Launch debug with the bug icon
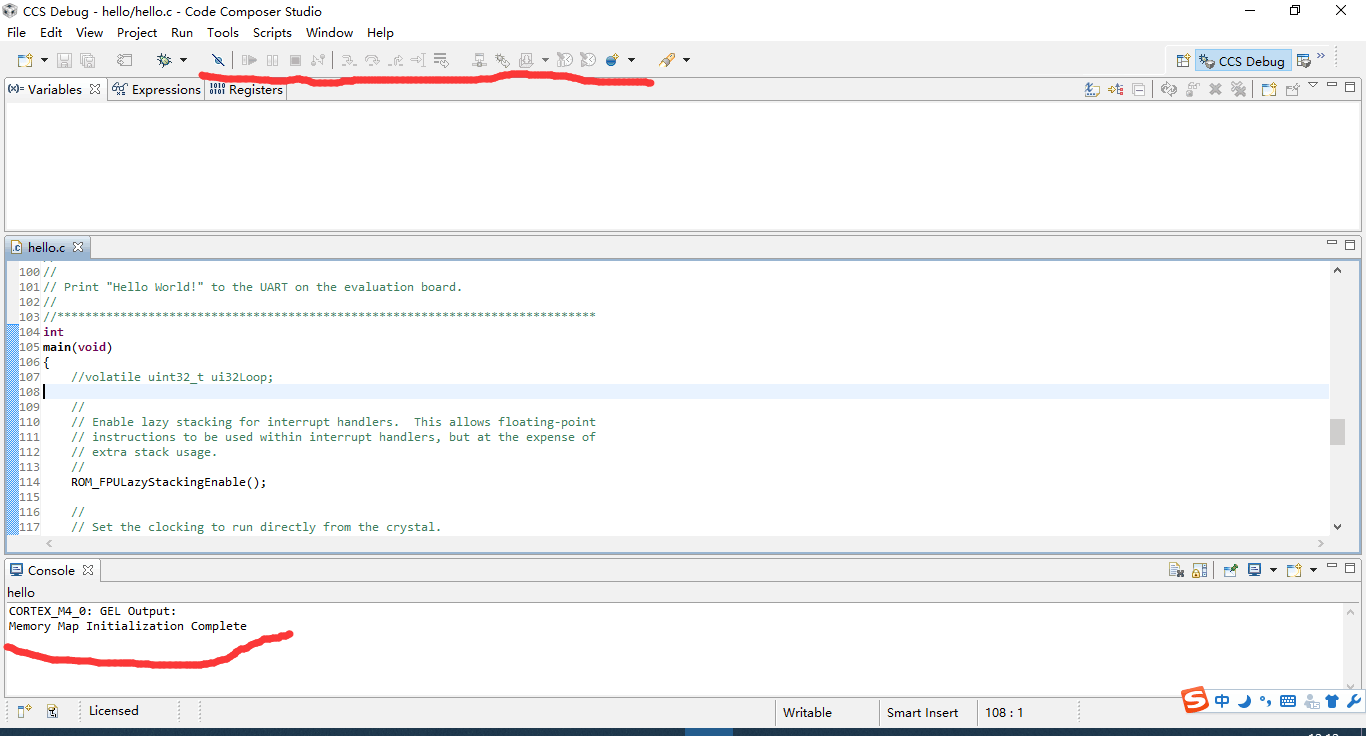Image resolution: width=1366 pixels, height=736 pixels. [x=164, y=61]
